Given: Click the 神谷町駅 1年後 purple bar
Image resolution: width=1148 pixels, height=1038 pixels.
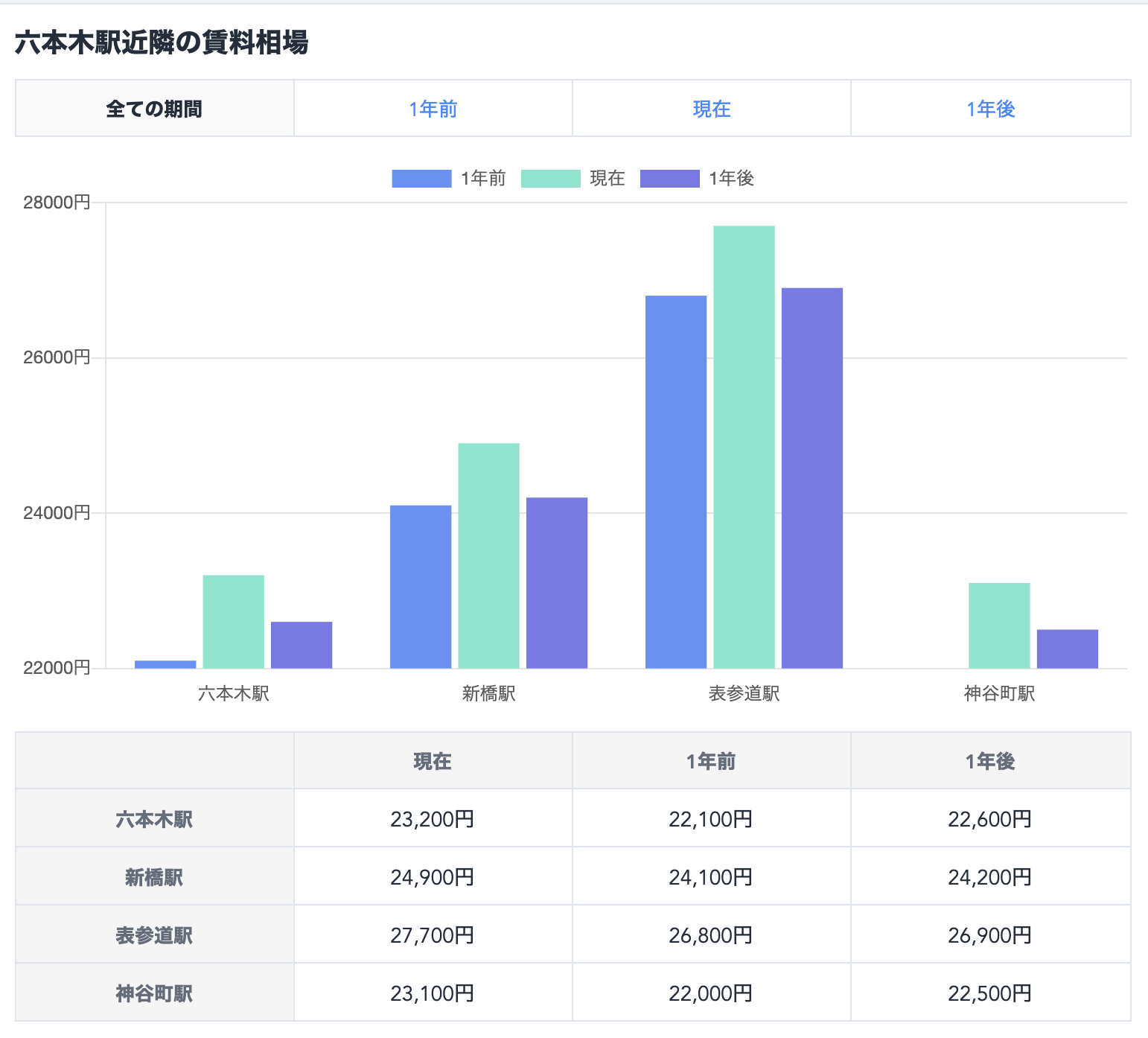Looking at the screenshot, I should [1068, 649].
